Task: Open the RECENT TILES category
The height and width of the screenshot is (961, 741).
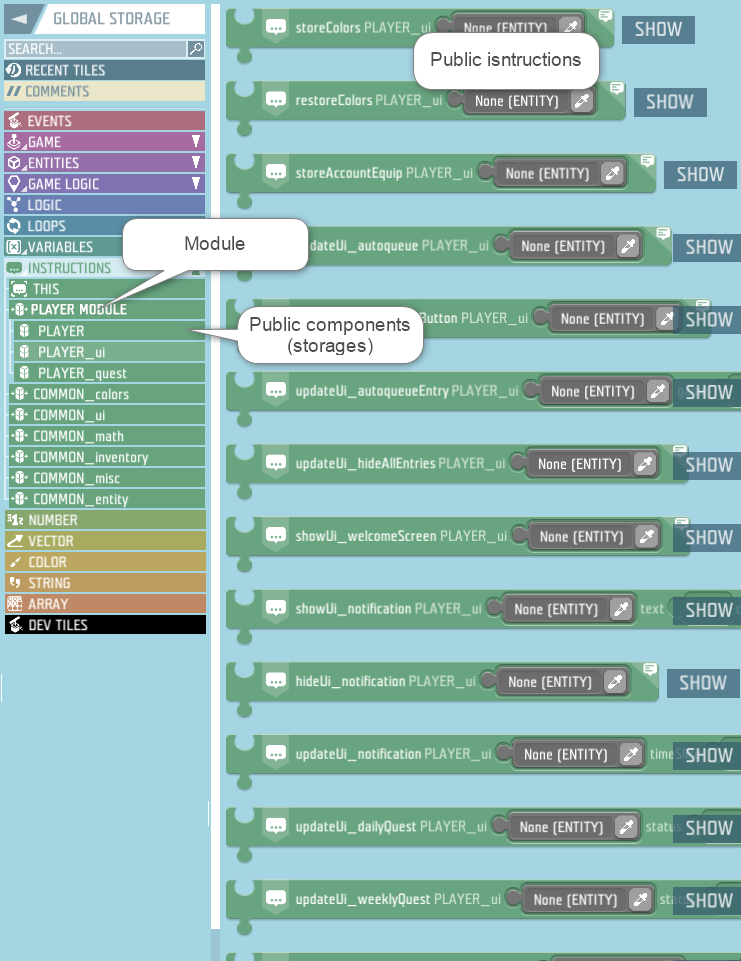Action: (x=105, y=70)
